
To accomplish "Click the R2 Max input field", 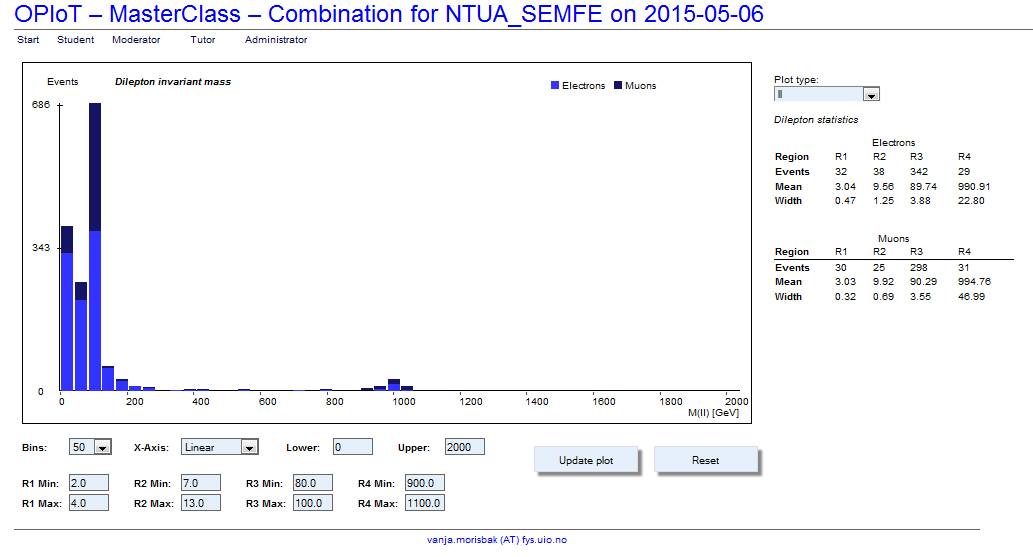I will pos(201,503).
